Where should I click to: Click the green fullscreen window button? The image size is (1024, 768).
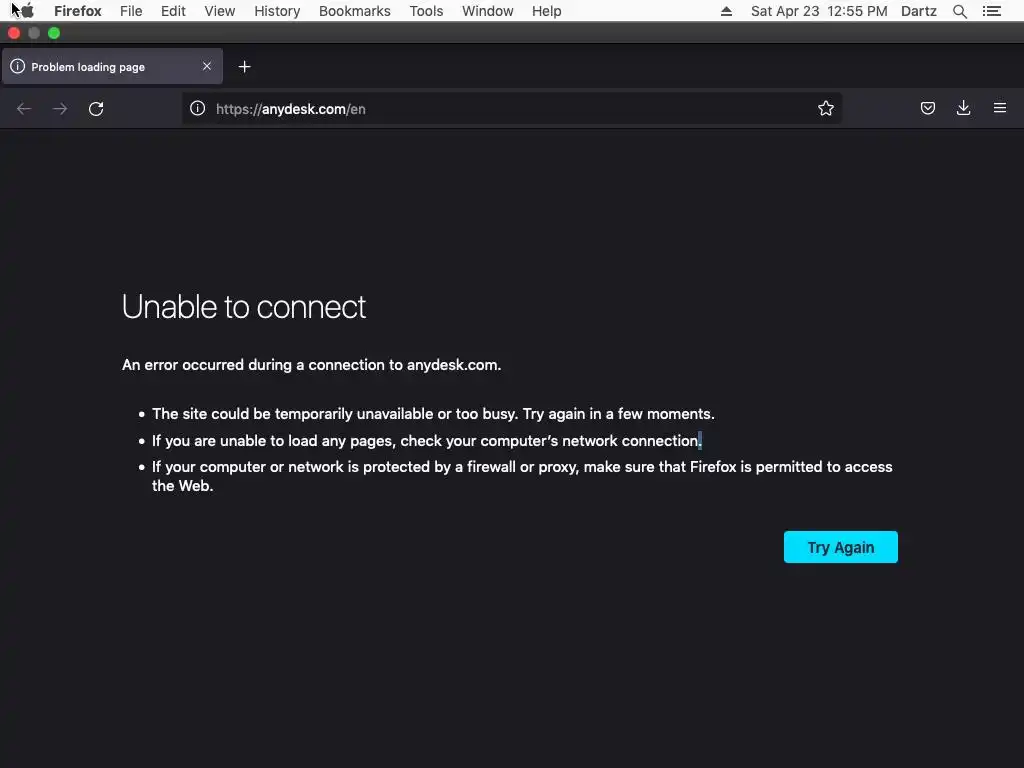coord(54,33)
